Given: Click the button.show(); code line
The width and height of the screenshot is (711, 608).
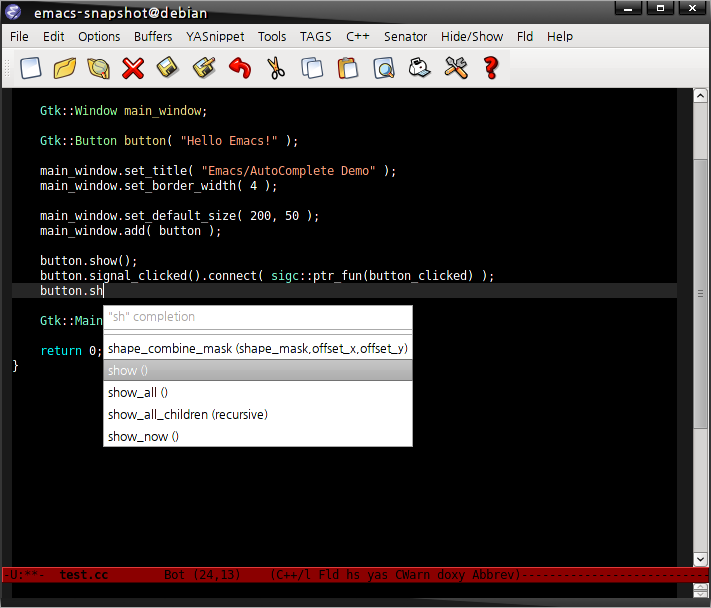Looking at the screenshot, I should tap(88, 260).
